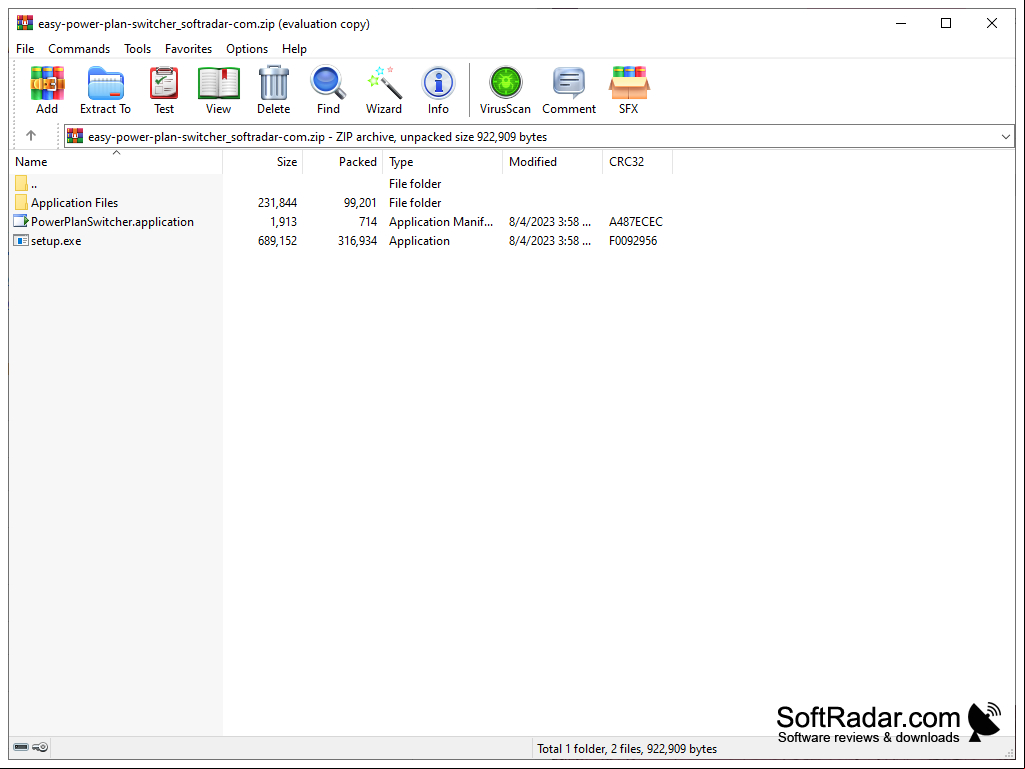The width and height of the screenshot is (1025, 769).
Task: Open the File menu
Action: [x=25, y=49]
